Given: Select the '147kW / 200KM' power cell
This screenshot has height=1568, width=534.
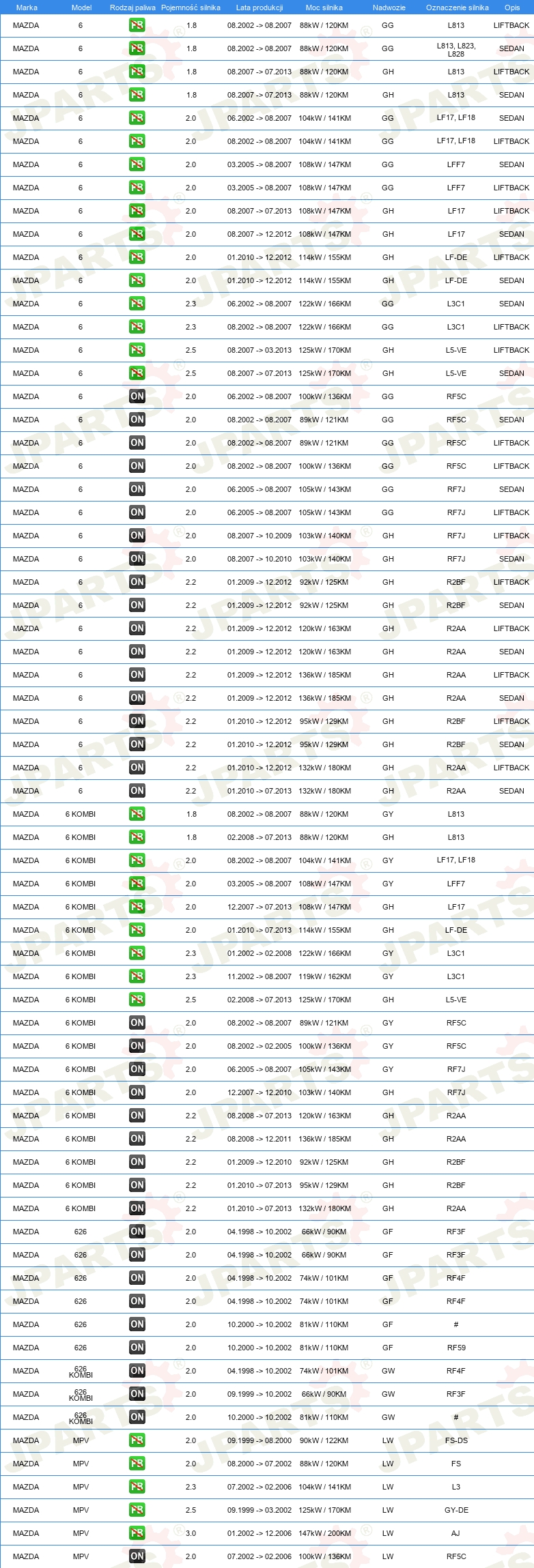Looking at the screenshot, I should (324, 1533).
